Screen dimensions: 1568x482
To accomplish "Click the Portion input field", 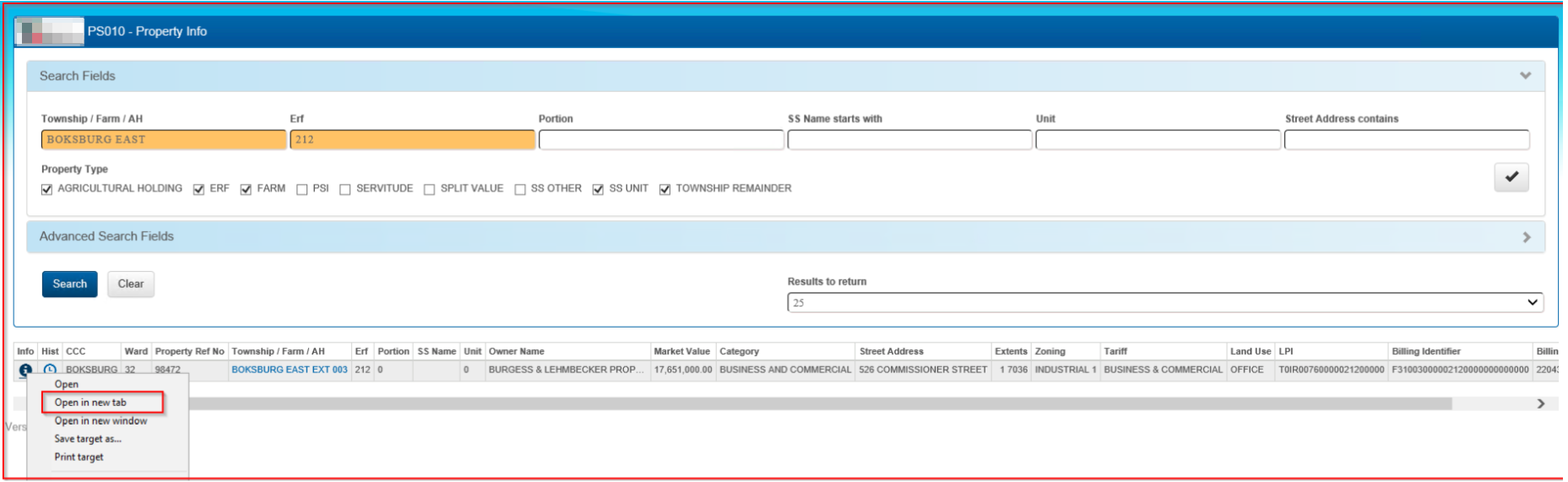I will (661, 140).
